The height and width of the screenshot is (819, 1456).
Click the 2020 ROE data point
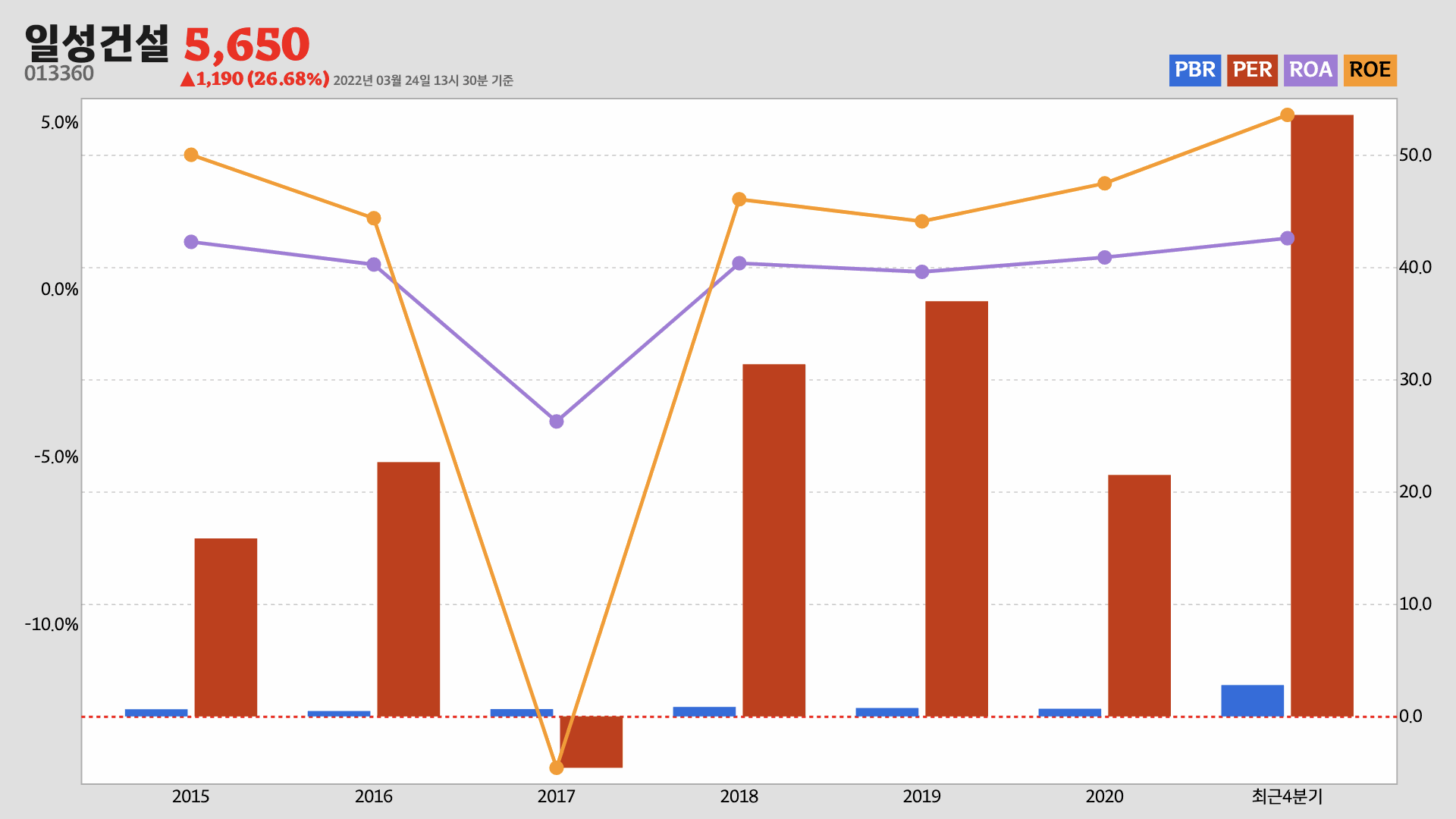[1105, 184]
